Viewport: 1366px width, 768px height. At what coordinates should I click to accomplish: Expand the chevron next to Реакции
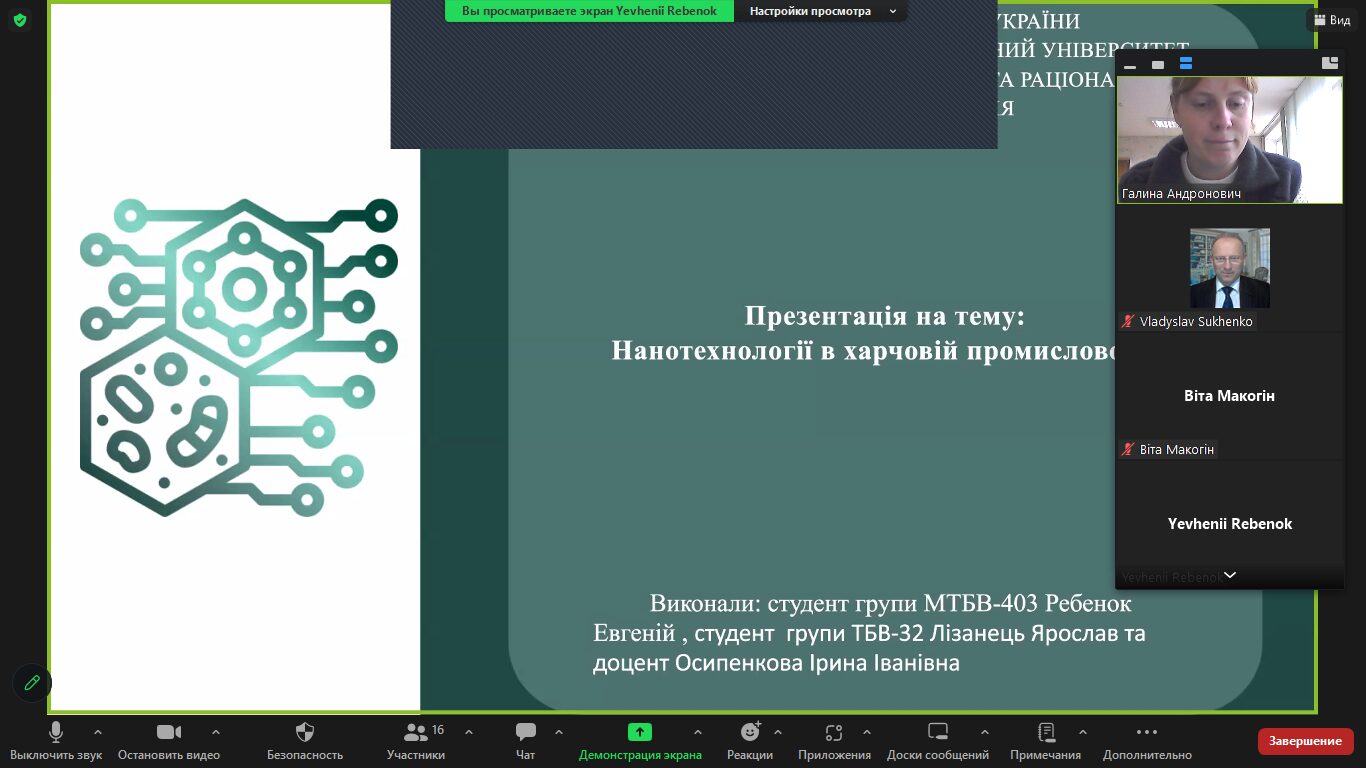[x=778, y=732]
